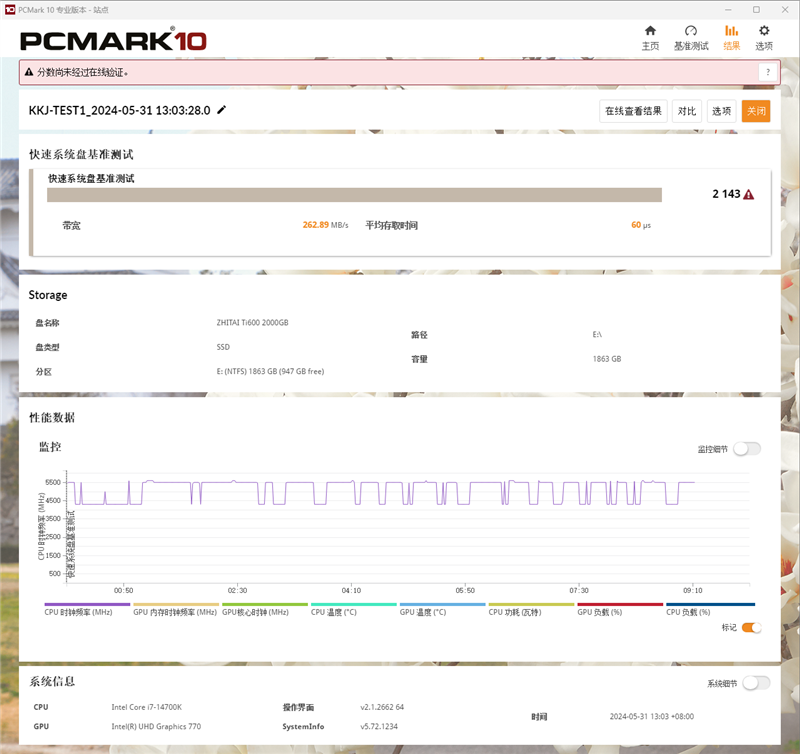Click the disk name ZHITAI Ti600 2000GB
The height and width of the screenshot is (754, 800).
point(252,322)
